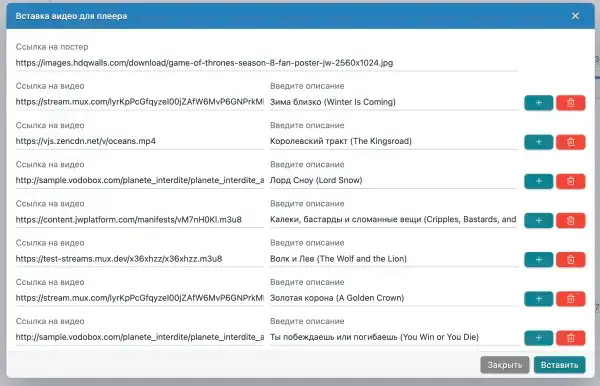Delete the A Golden Crown video row

(x=571, y=299)
